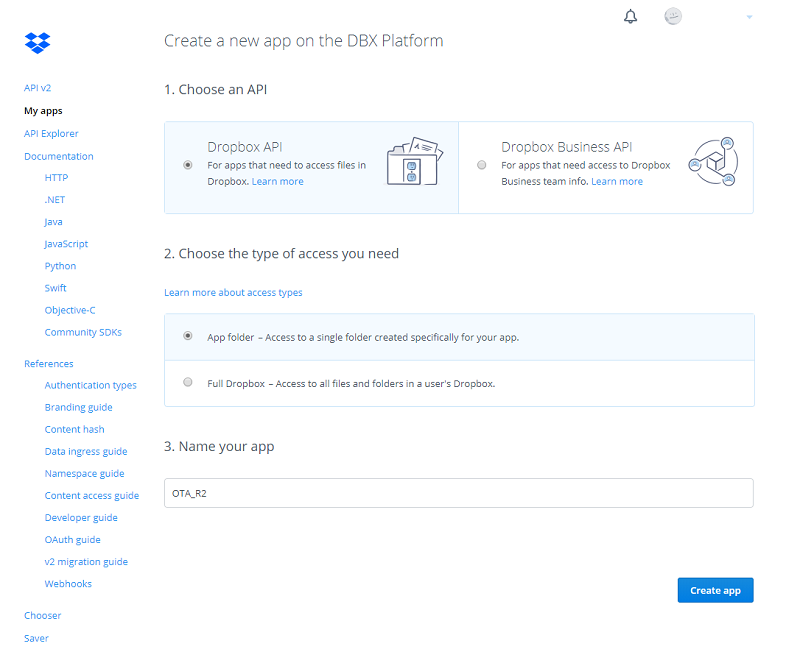The height and width of the screenshot is (649, 800).
Task: Open Swift documentation
Action: [56, 288]
